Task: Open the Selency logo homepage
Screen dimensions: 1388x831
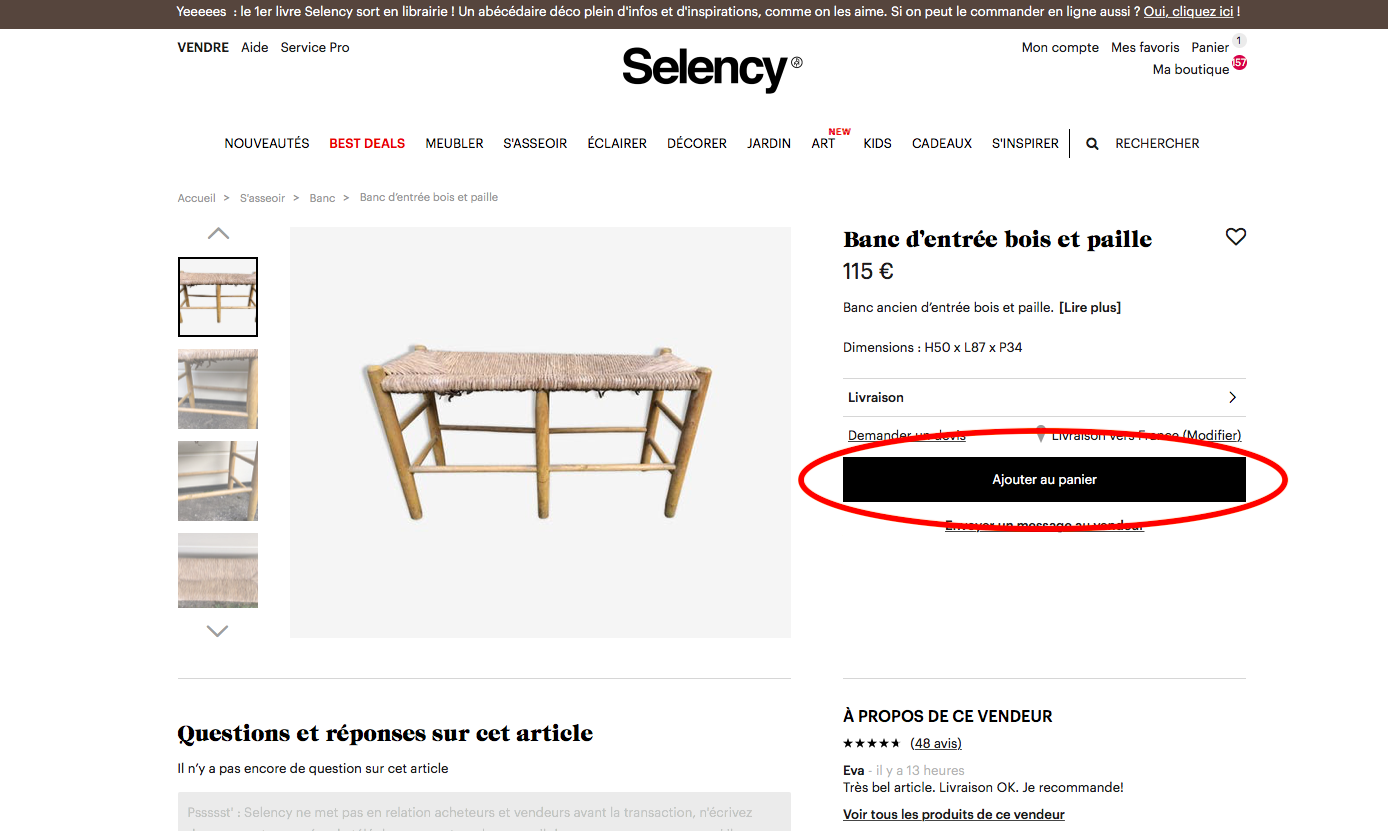Action: coord(712,69)
